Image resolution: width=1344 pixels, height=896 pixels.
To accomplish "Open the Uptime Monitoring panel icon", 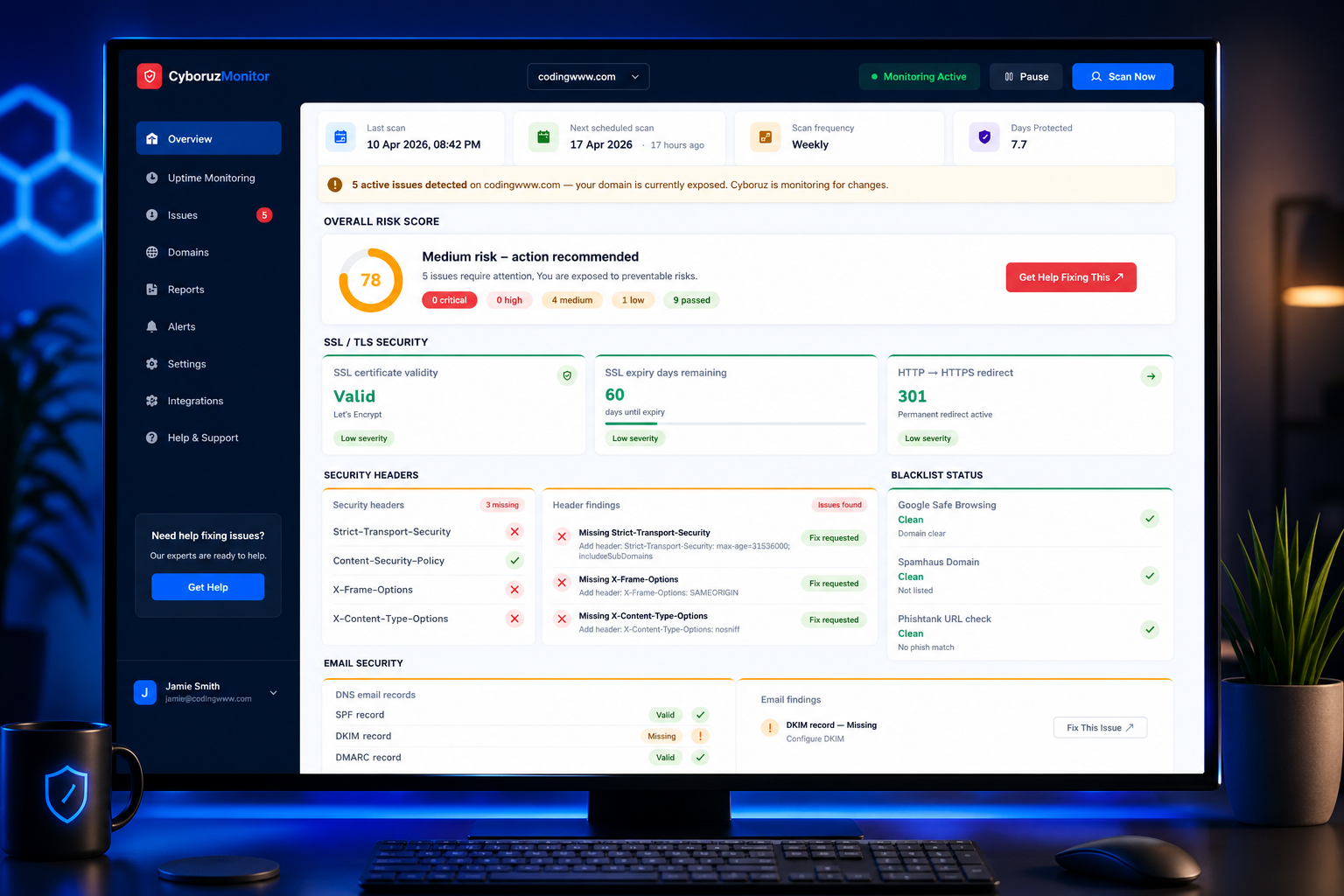I will pyautogui.click(x=152, y=178).
